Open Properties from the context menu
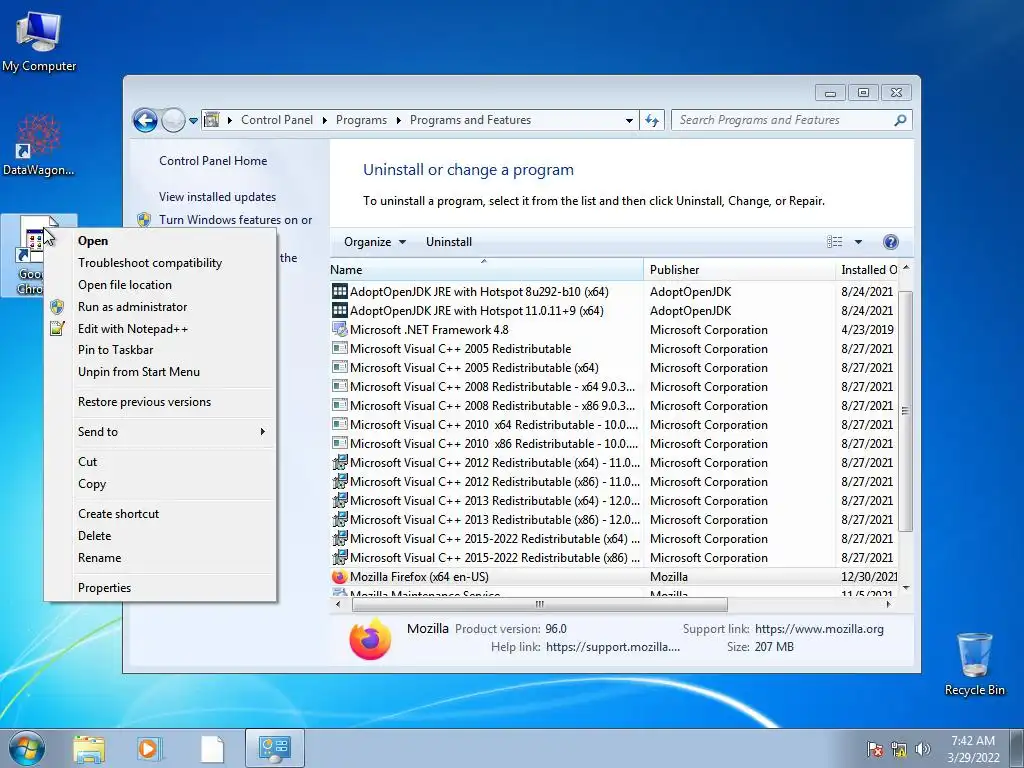Screen dimensions: 1024x768 (x=104, y=588)
